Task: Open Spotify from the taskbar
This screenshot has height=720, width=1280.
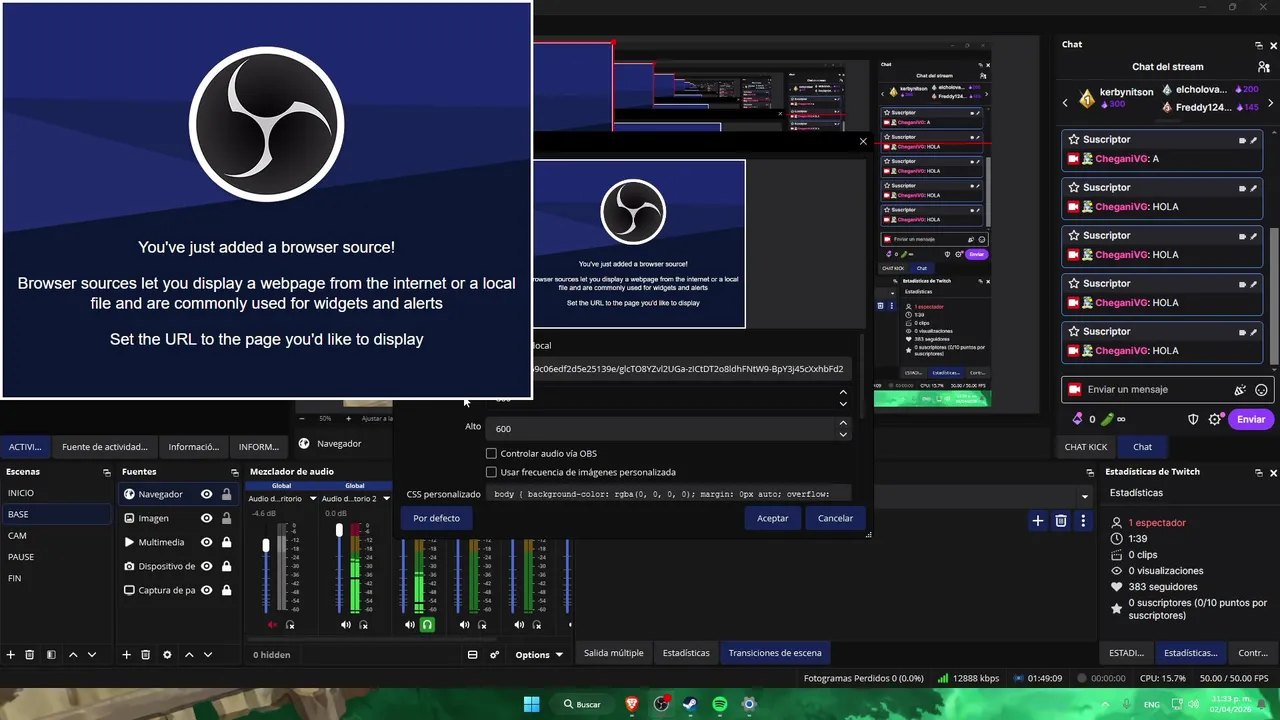Action: coord(720,704)
